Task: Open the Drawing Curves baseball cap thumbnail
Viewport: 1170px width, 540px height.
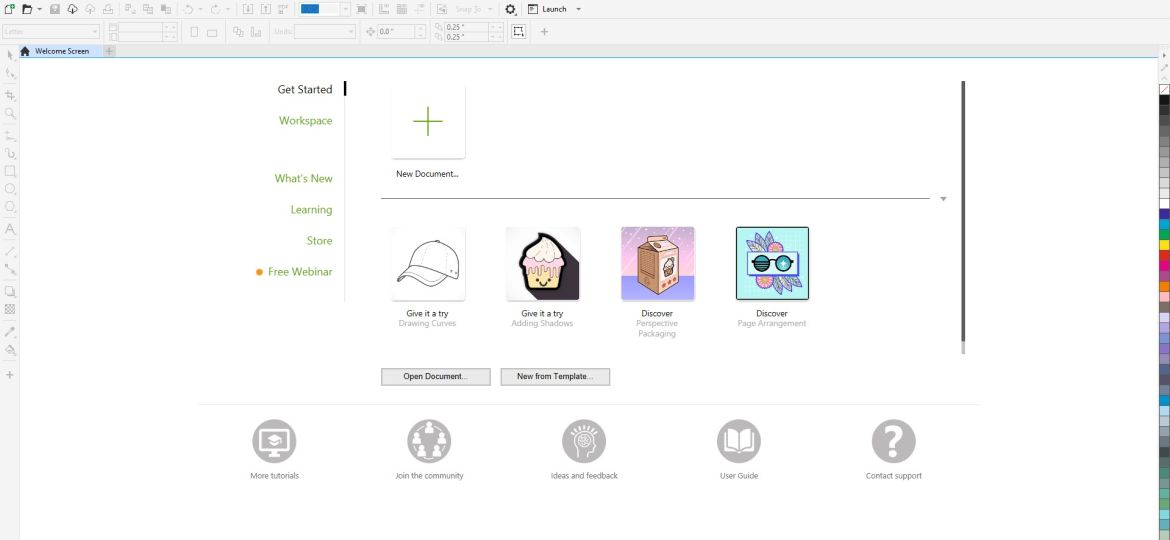Action: [428, 264]
